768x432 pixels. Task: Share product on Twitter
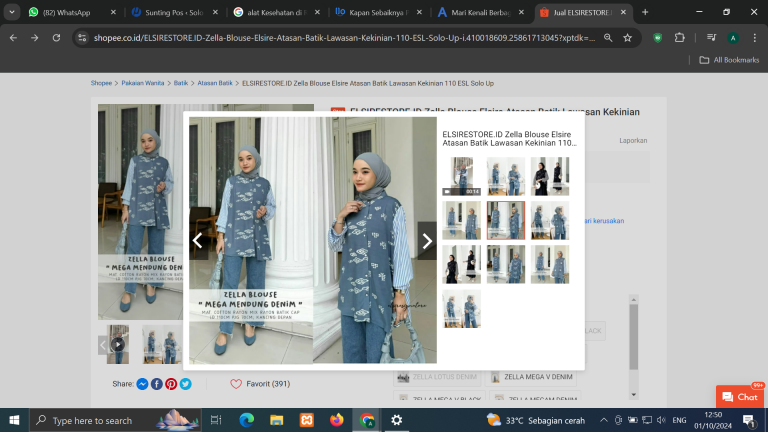click(185, 384)
